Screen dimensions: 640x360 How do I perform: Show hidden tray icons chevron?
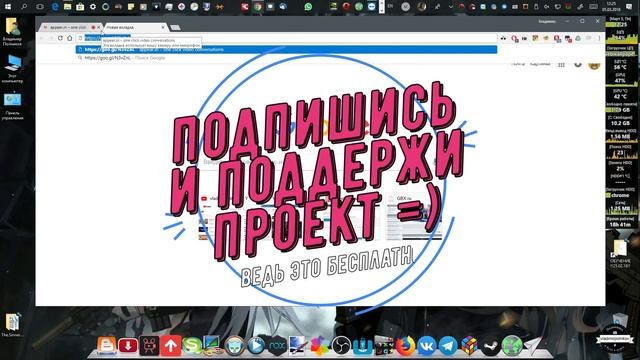[451, 7]
